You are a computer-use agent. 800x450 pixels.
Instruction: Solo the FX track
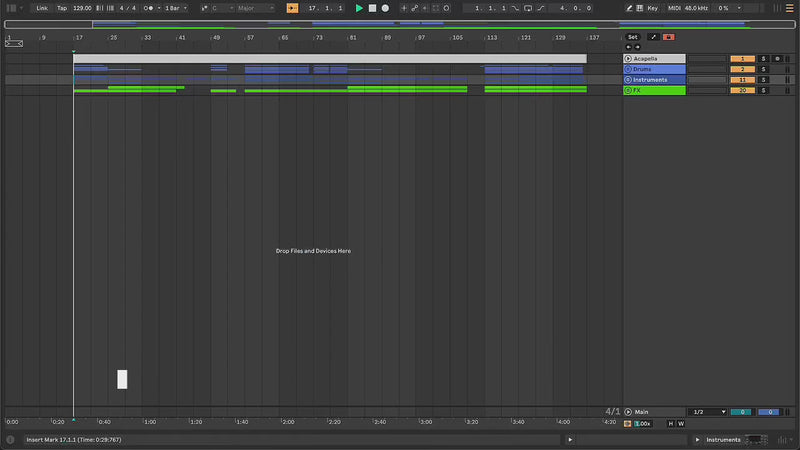(762, 90)
